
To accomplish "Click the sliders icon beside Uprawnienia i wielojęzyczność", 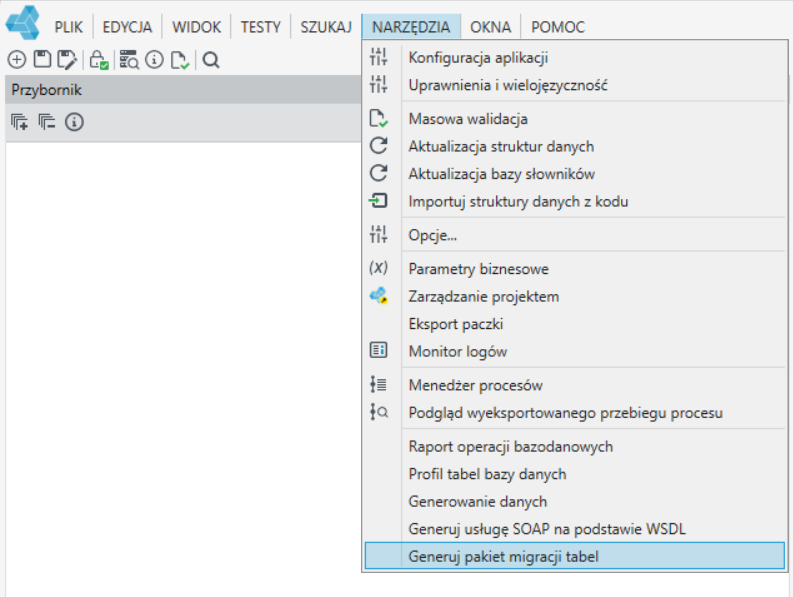I will [378, 84].
